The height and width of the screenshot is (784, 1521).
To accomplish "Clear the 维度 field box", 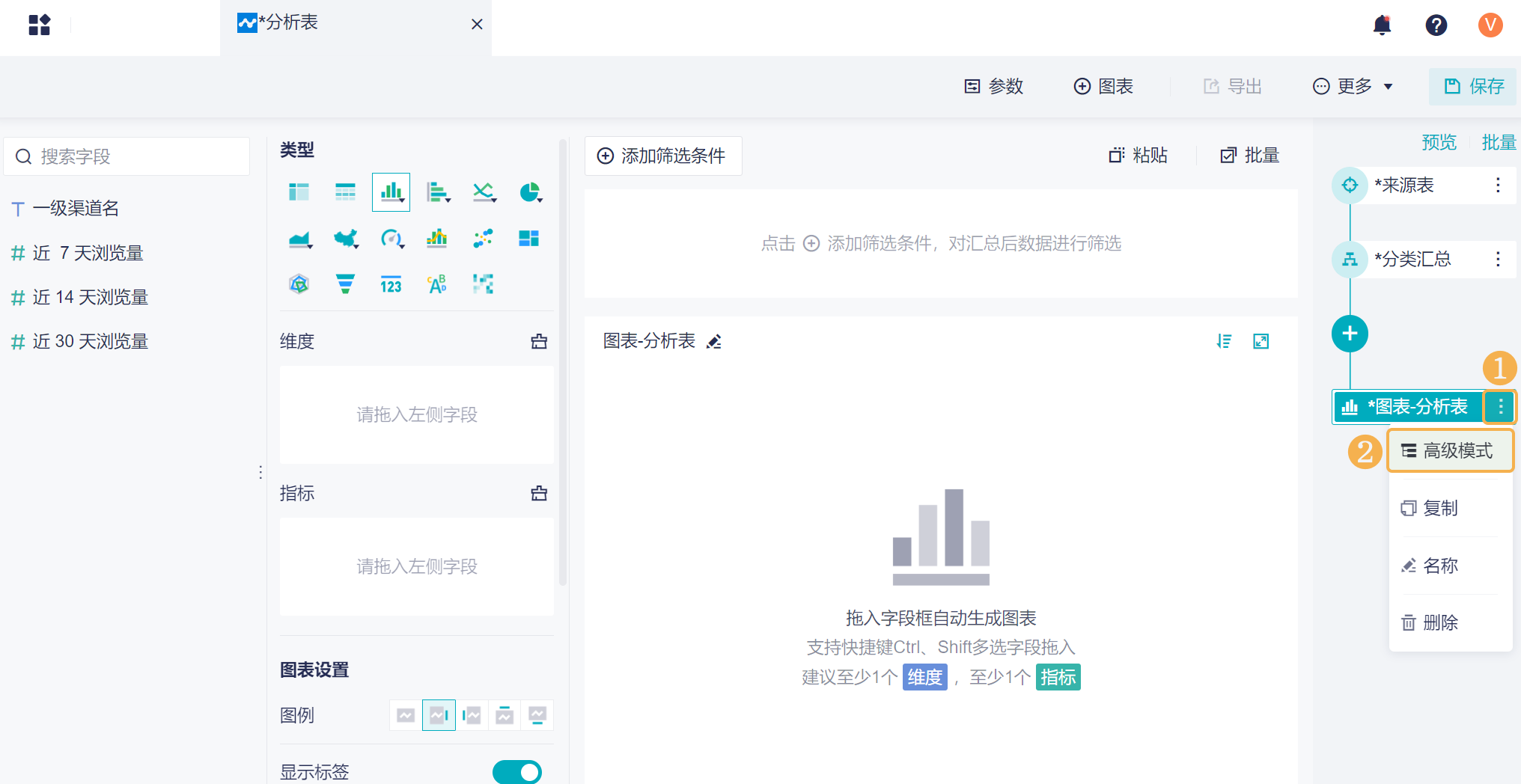I will click(x=539, y=342).
